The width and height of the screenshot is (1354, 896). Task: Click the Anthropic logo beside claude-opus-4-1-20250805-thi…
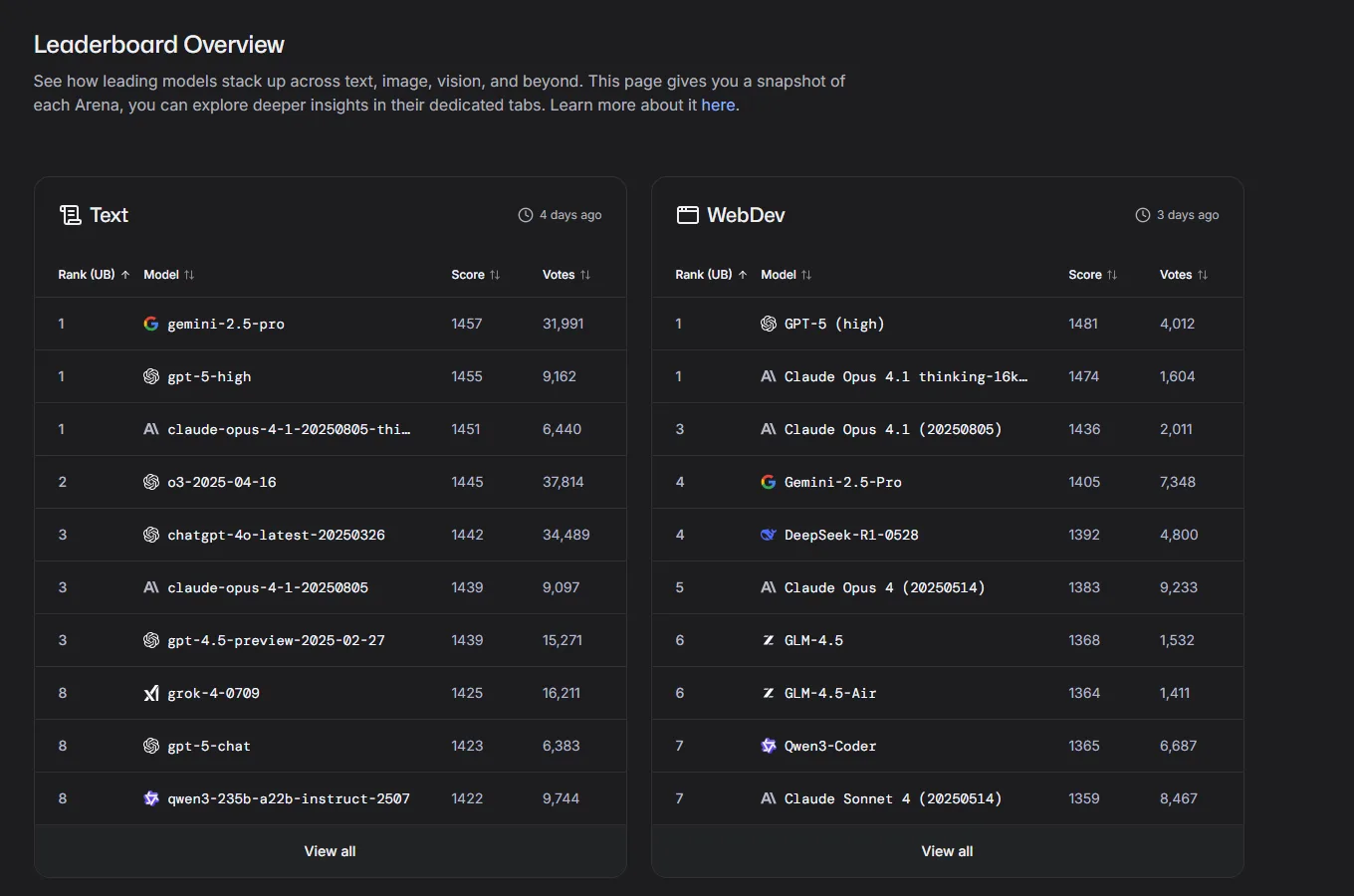[x=151, y=429]
